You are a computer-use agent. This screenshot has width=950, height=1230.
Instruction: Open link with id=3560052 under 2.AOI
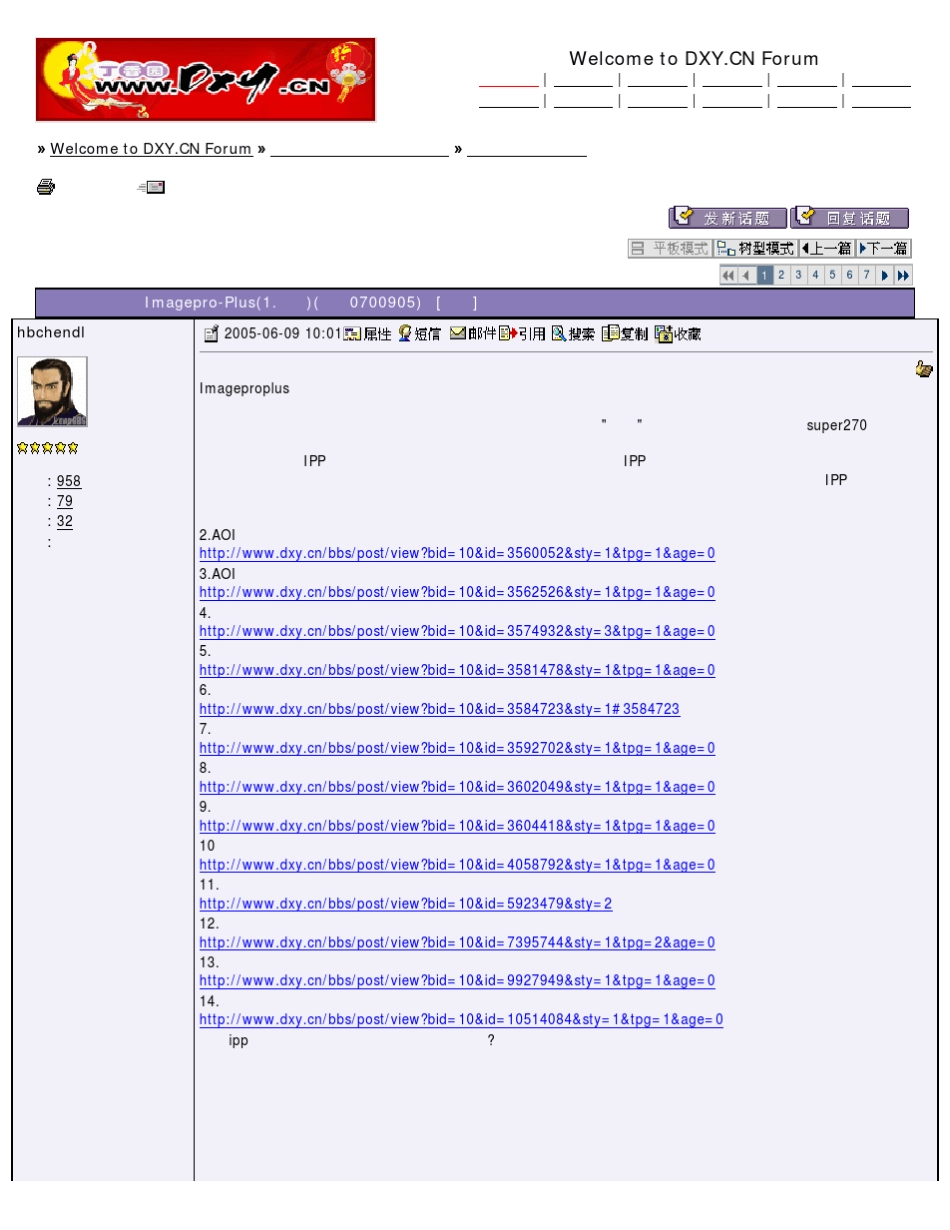click(x=457, y=554)
